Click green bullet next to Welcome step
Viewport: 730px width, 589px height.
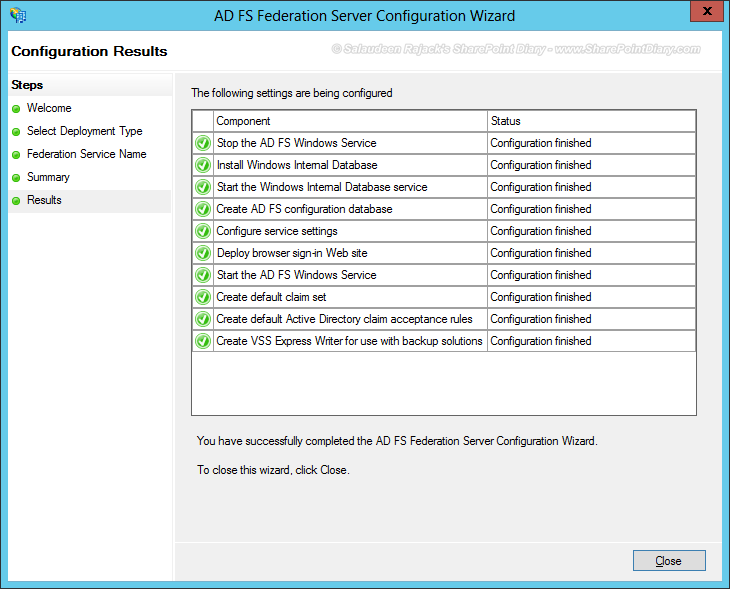[16, 109]
